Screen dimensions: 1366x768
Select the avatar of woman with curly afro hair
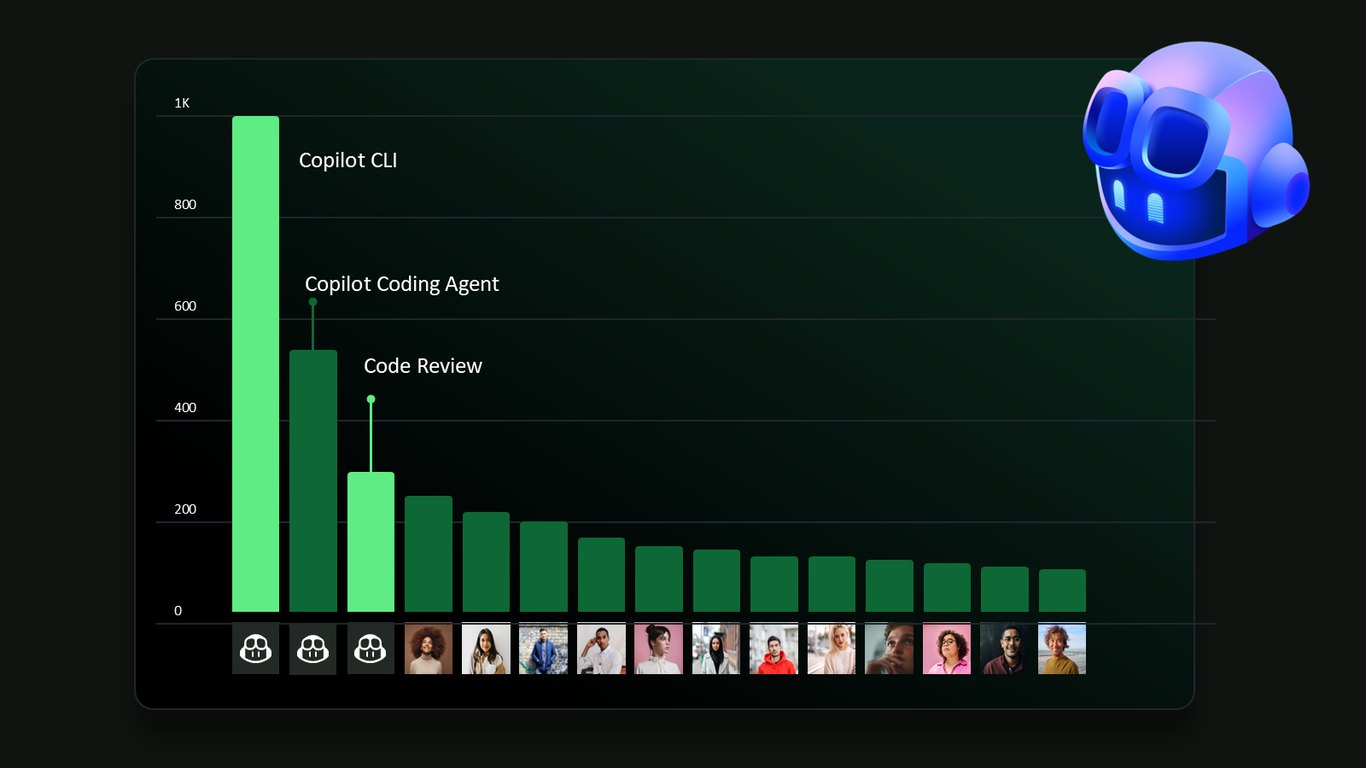(428, 649)
